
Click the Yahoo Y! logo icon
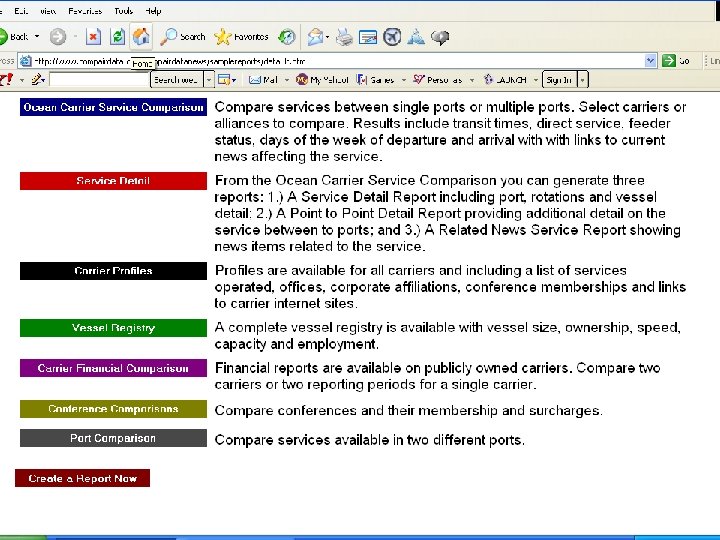tap(6, 80)
